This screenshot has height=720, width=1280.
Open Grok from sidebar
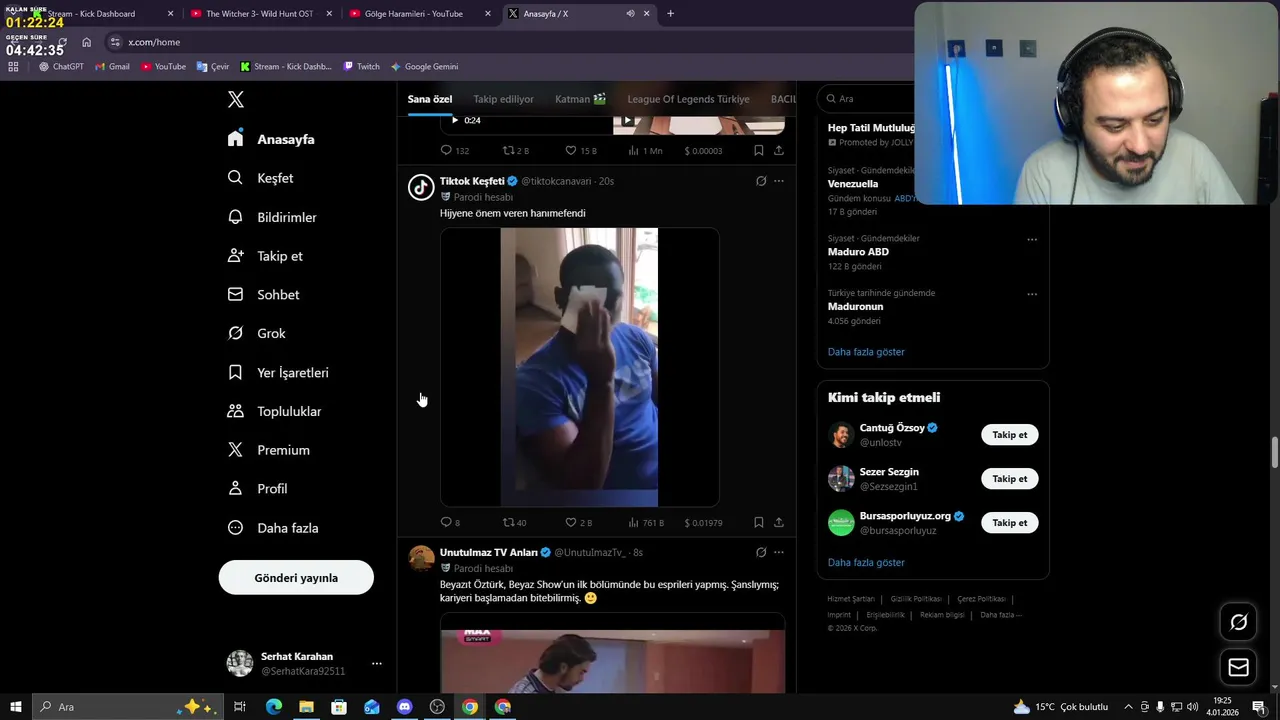pos(257,333)
